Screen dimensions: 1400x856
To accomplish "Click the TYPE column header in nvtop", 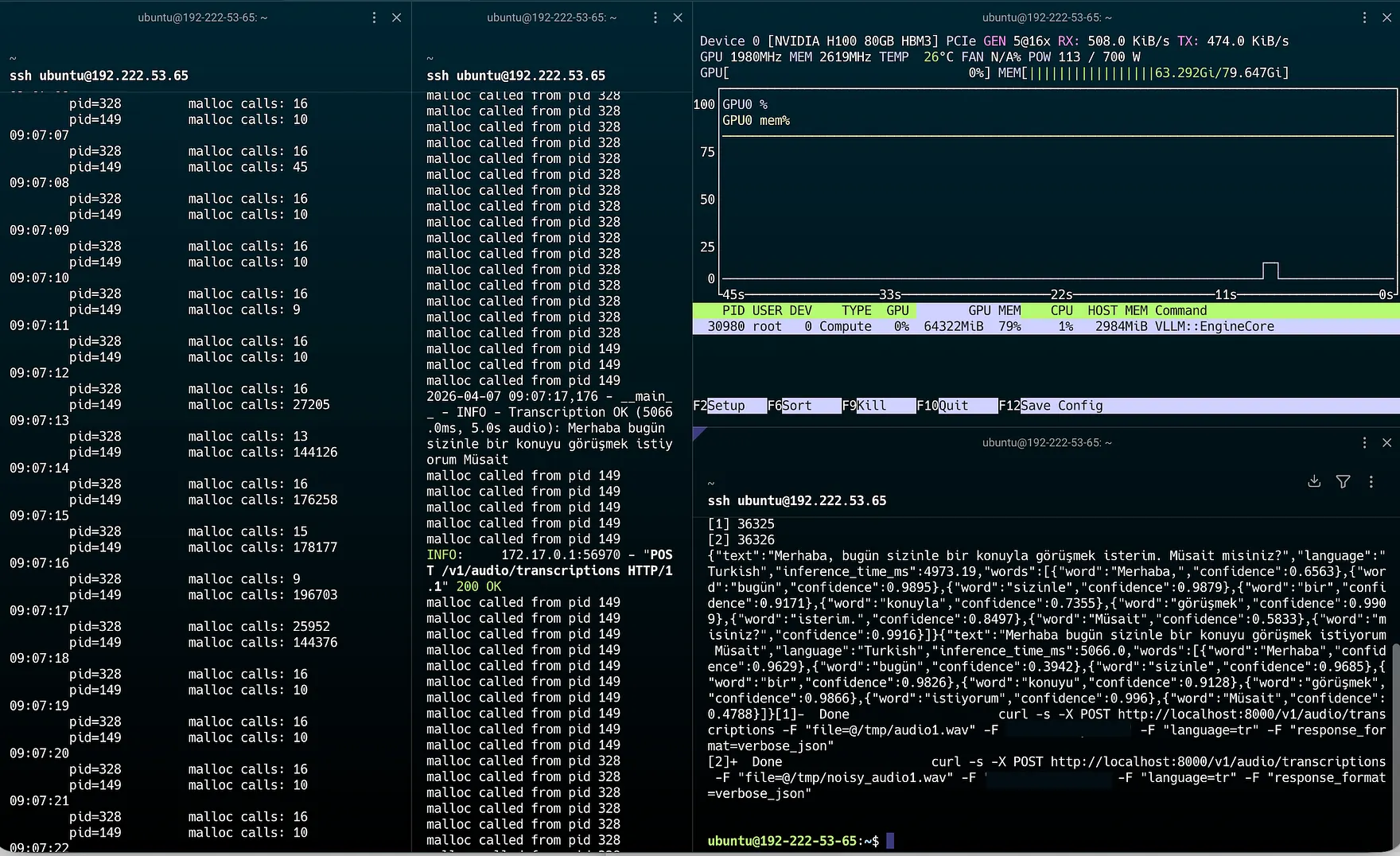I will pos(857,311).
